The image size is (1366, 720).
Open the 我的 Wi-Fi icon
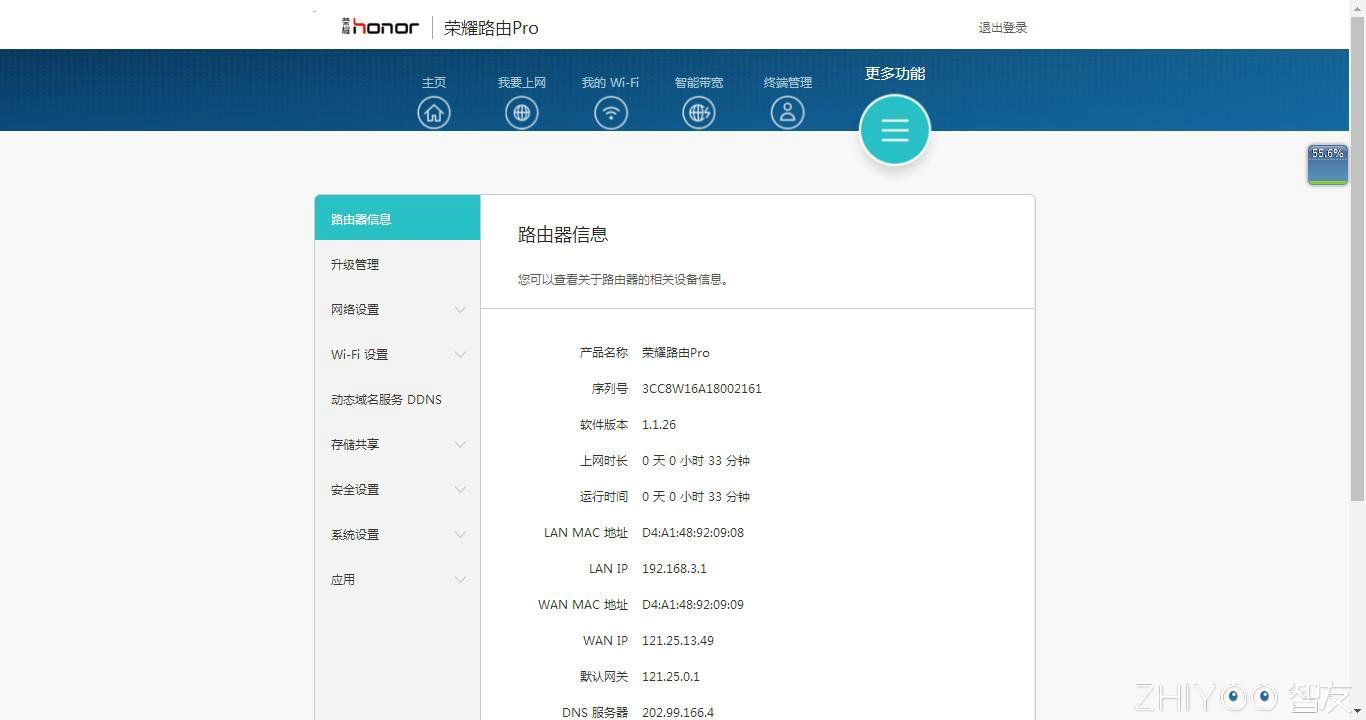611,112
